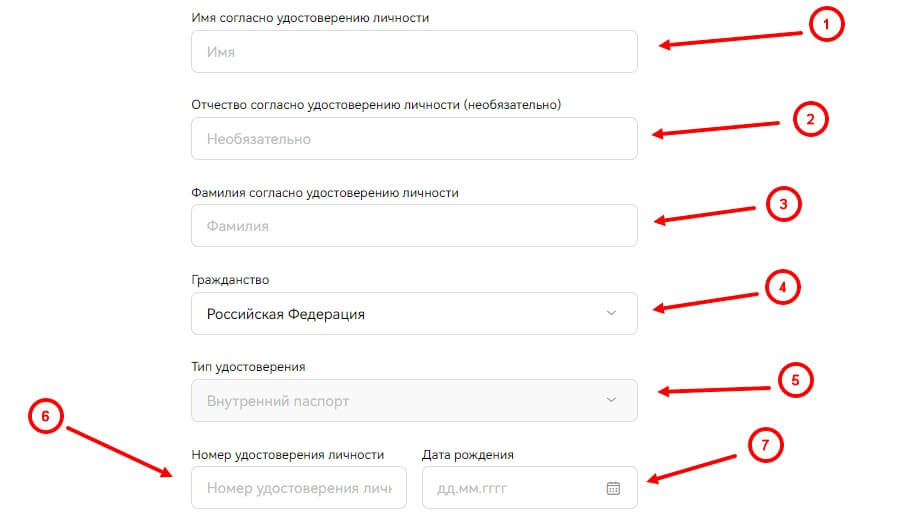Click the label "Фамилия согласно удостоверению личности"
The height and width of the screenshot is (528, 912).
325,193
